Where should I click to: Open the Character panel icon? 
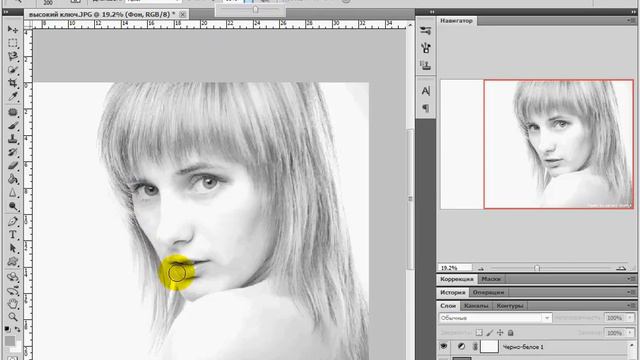[x=426, y=91]
